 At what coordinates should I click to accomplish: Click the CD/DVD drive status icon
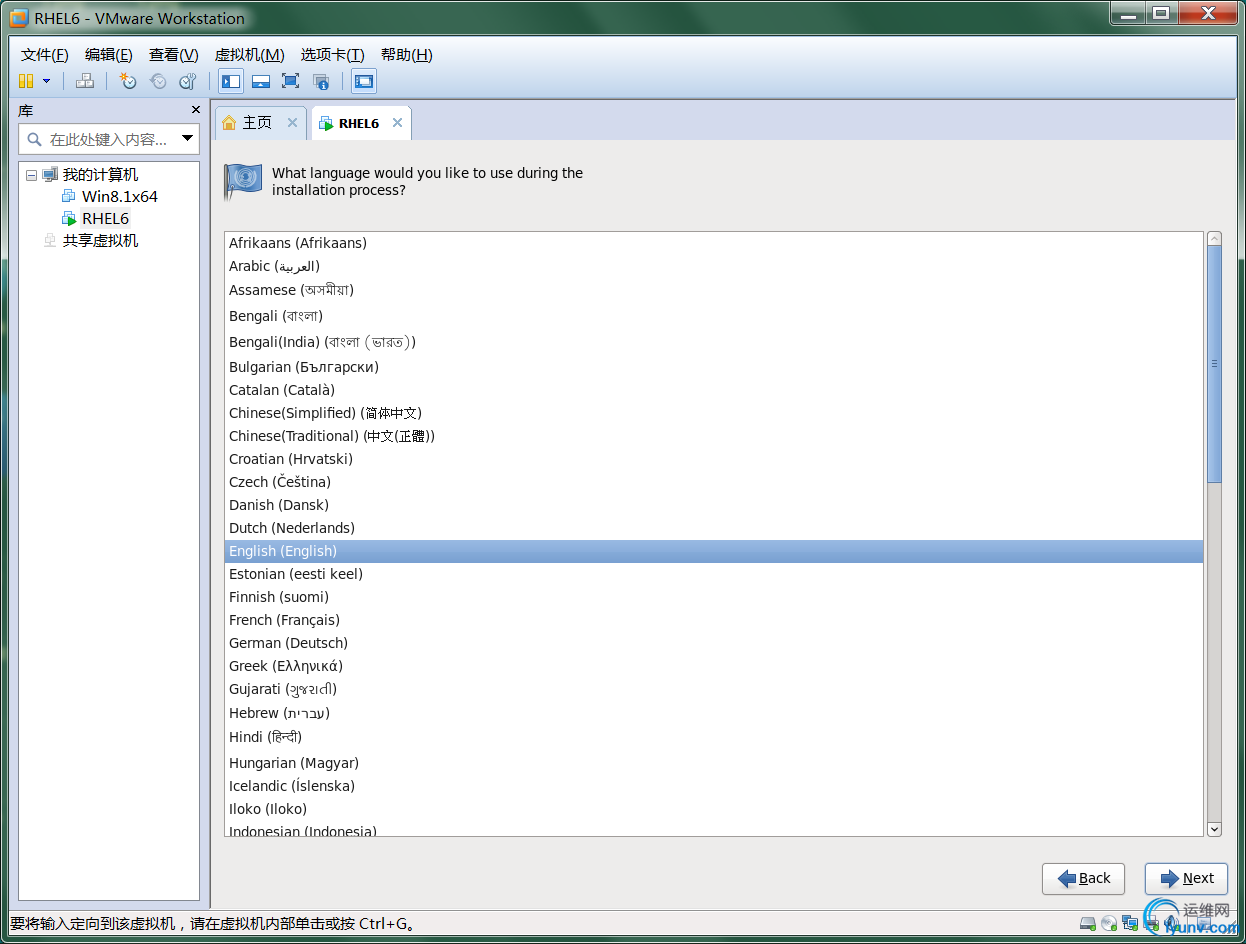click(1109, 923)
